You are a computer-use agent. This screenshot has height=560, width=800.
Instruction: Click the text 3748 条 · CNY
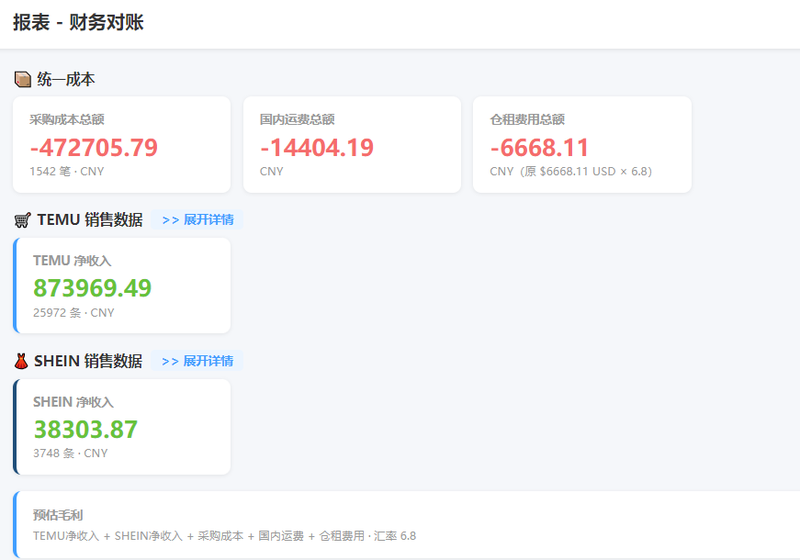70,453
